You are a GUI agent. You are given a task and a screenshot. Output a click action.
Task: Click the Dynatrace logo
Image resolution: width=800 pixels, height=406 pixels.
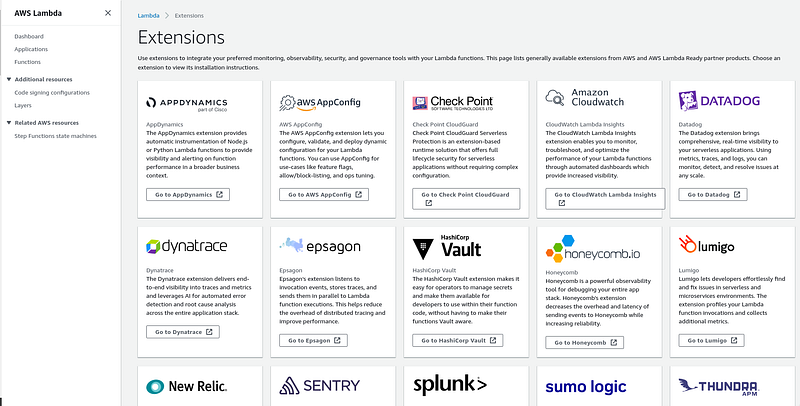click(187, 246)
